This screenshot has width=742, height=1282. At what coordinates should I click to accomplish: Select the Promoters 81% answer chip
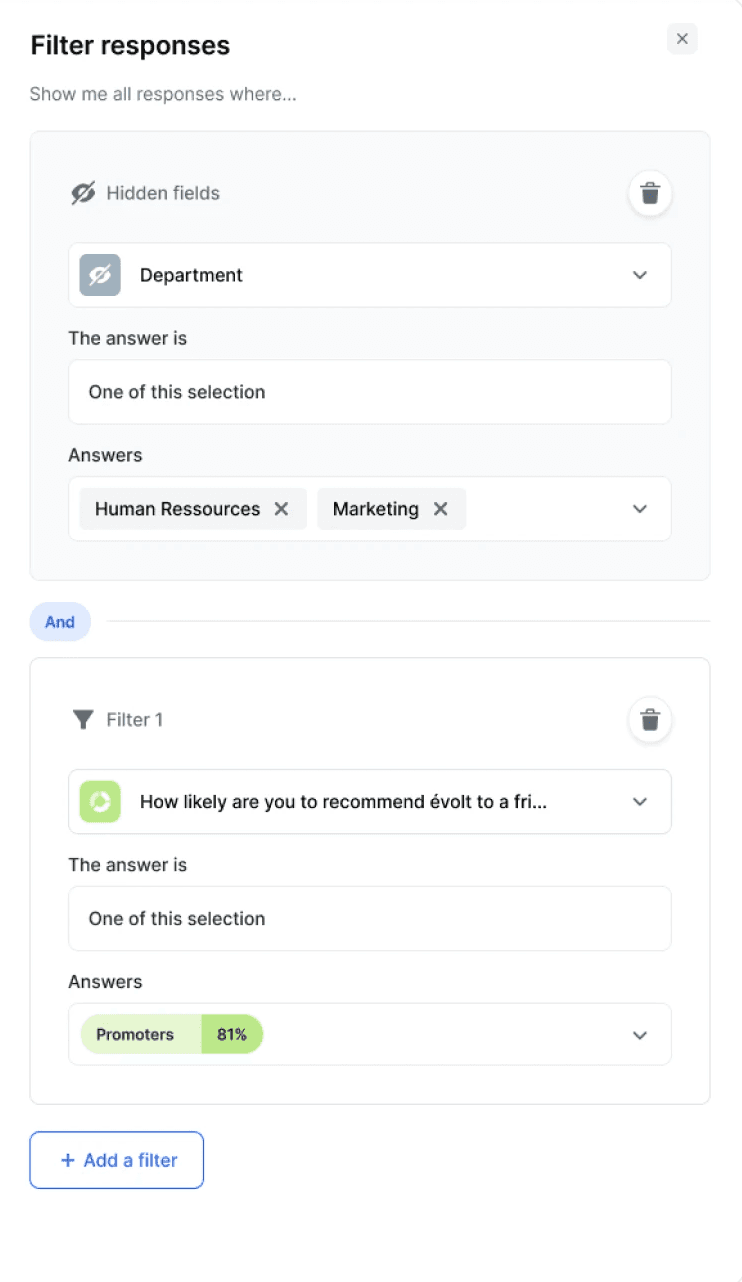pyautogui.click(x=171, y=1035)
